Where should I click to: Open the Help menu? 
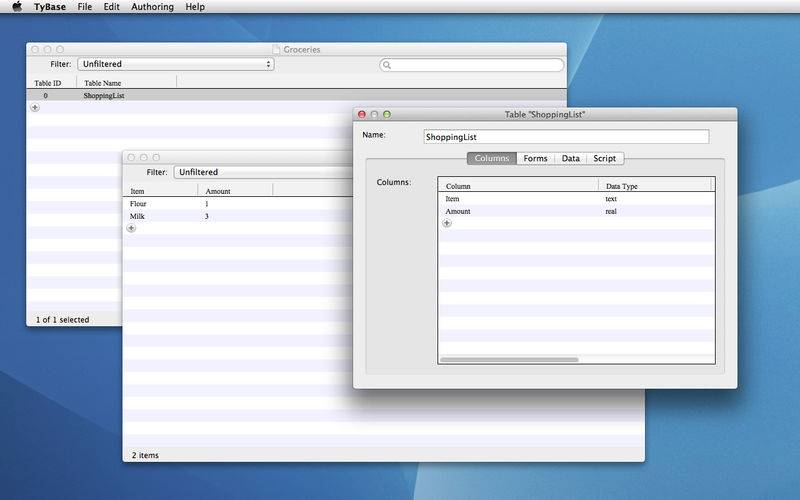[x=195, y=7]
